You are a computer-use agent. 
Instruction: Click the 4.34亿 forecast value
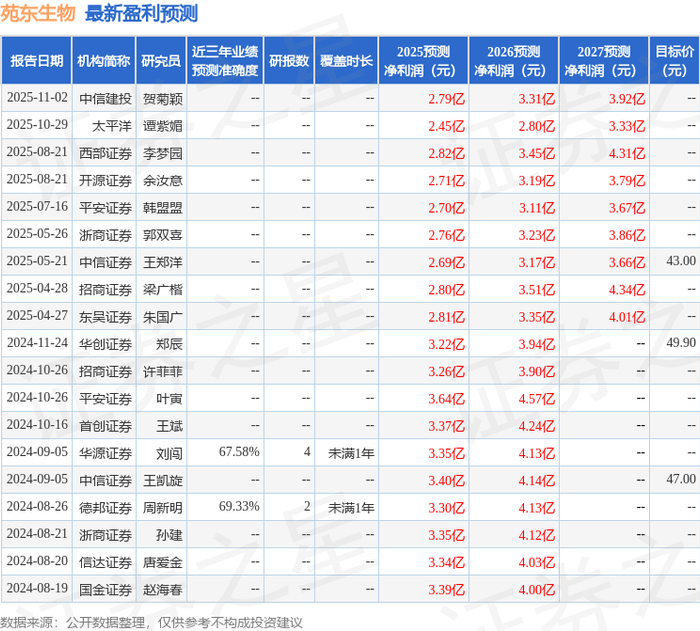(x=627, y=289)
